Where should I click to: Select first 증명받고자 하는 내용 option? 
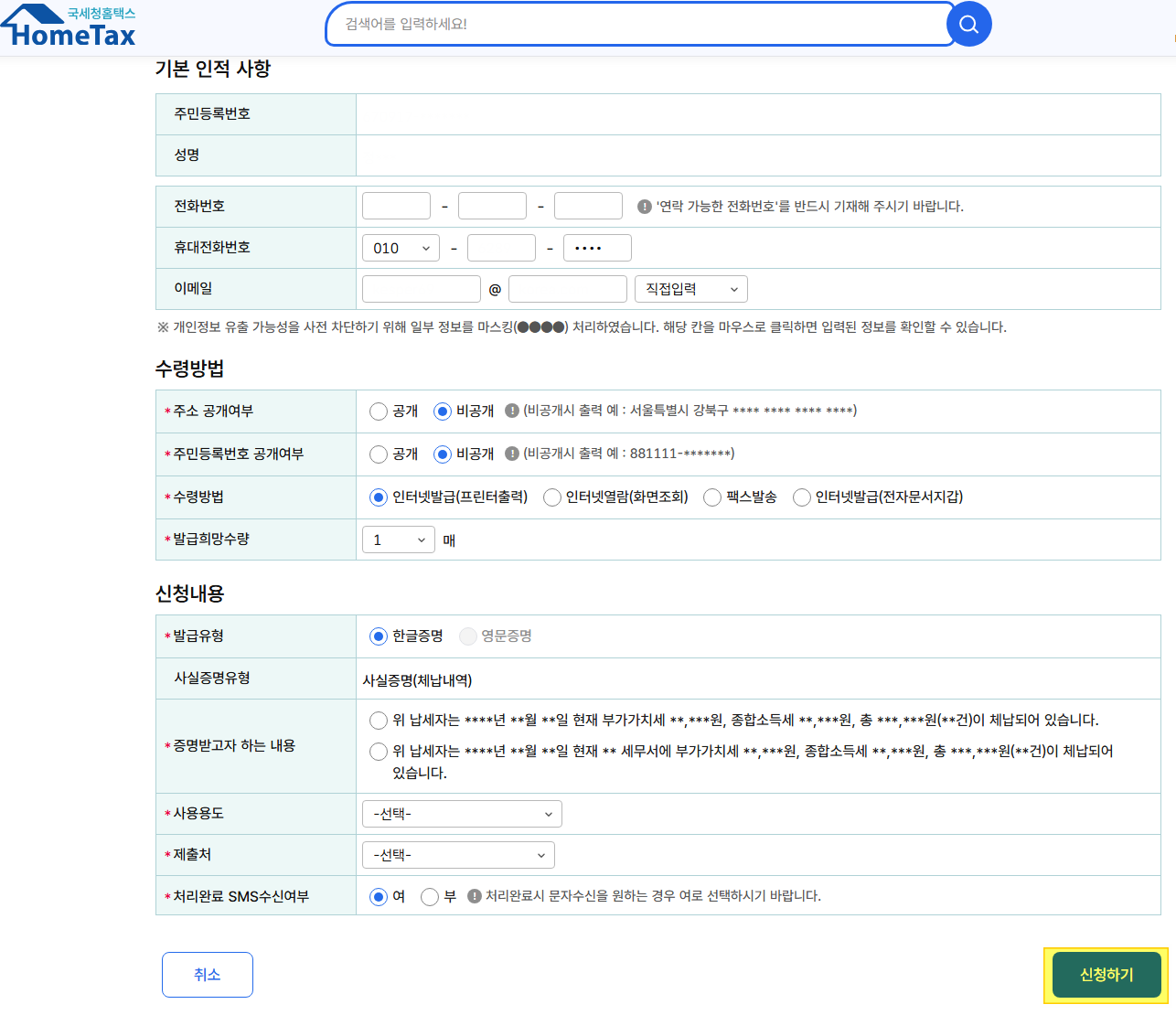[378, 721]
